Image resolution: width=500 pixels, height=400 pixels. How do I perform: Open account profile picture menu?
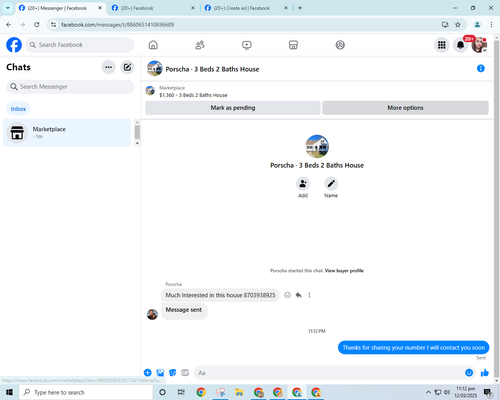click(479, 45)
